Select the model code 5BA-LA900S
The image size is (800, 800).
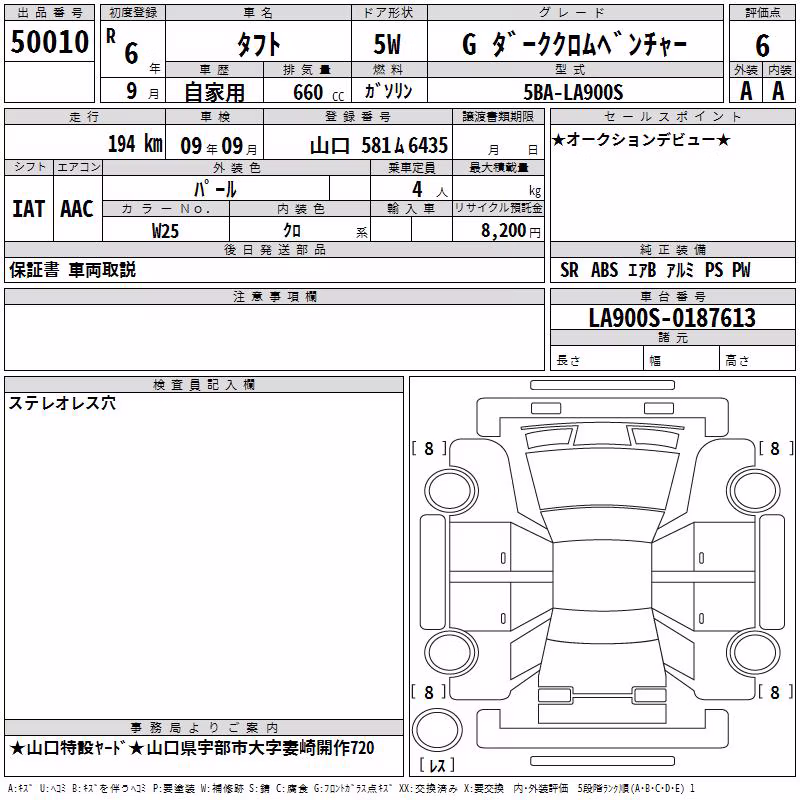pyautogui.click(x=573, y=92)
